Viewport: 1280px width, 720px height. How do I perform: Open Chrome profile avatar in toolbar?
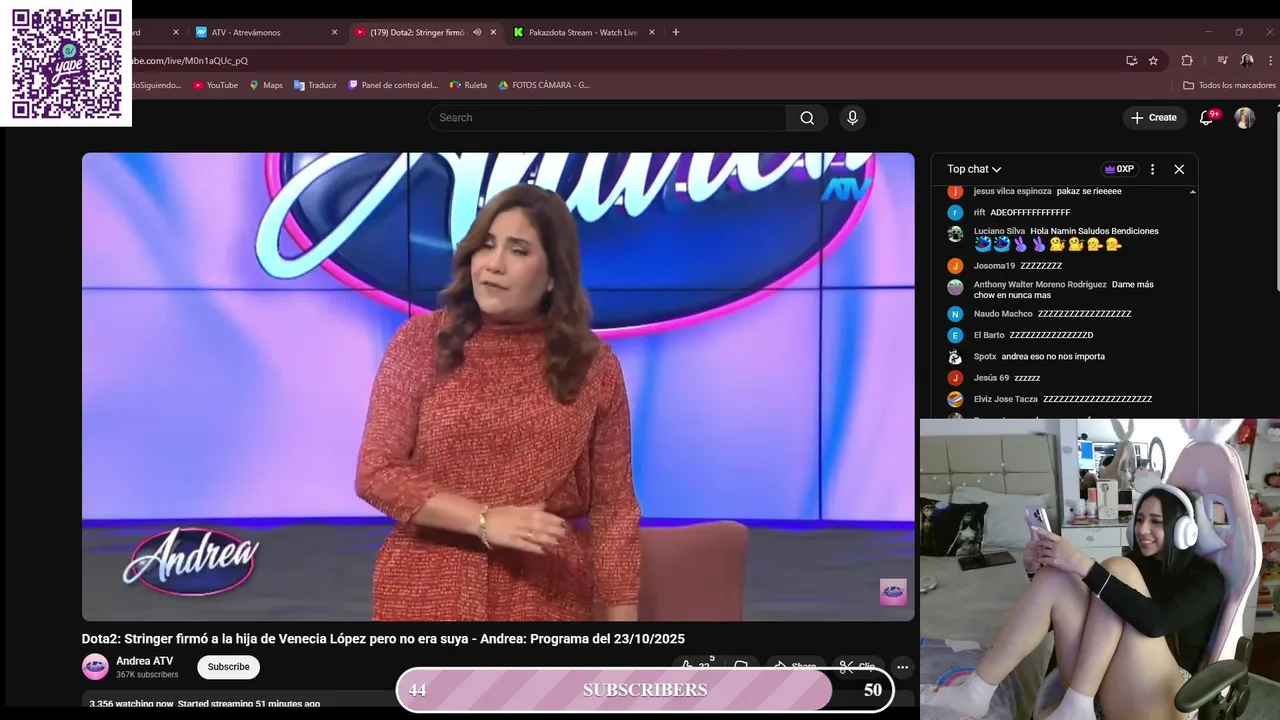[x=1247, y=60]
